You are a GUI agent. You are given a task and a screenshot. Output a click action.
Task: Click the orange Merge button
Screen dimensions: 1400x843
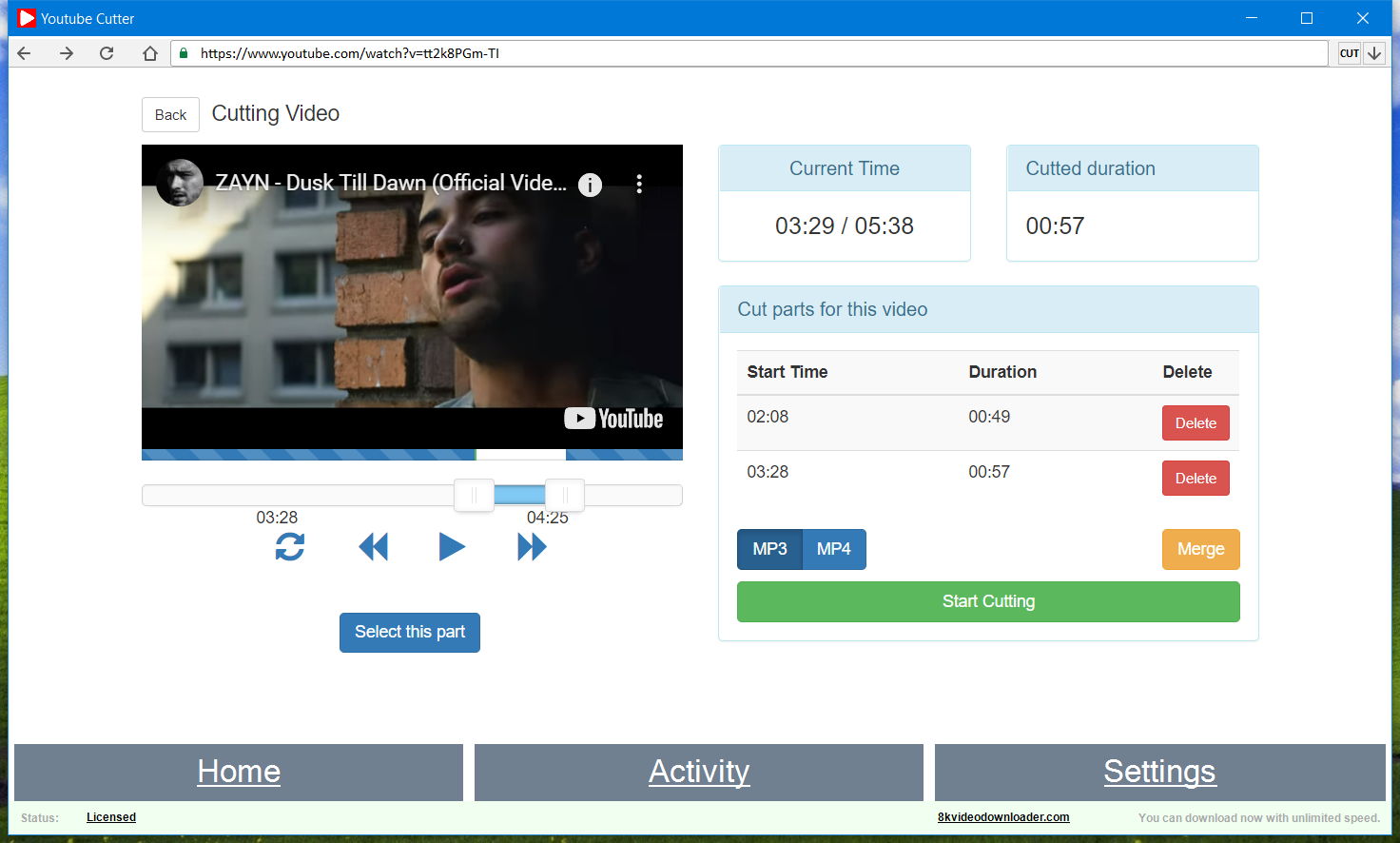click(1201, 549)
